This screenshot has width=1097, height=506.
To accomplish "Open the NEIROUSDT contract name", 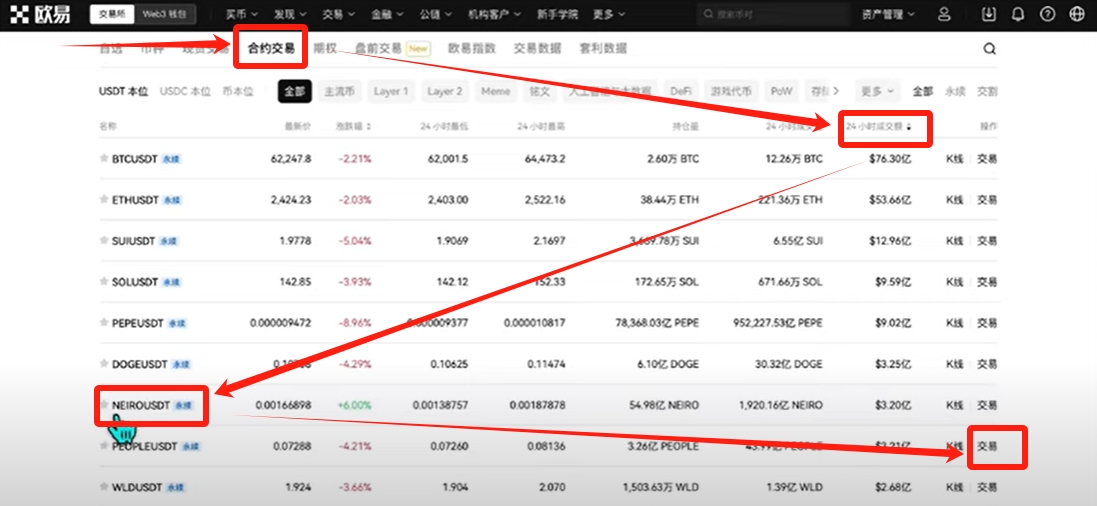I will [141, 405].
